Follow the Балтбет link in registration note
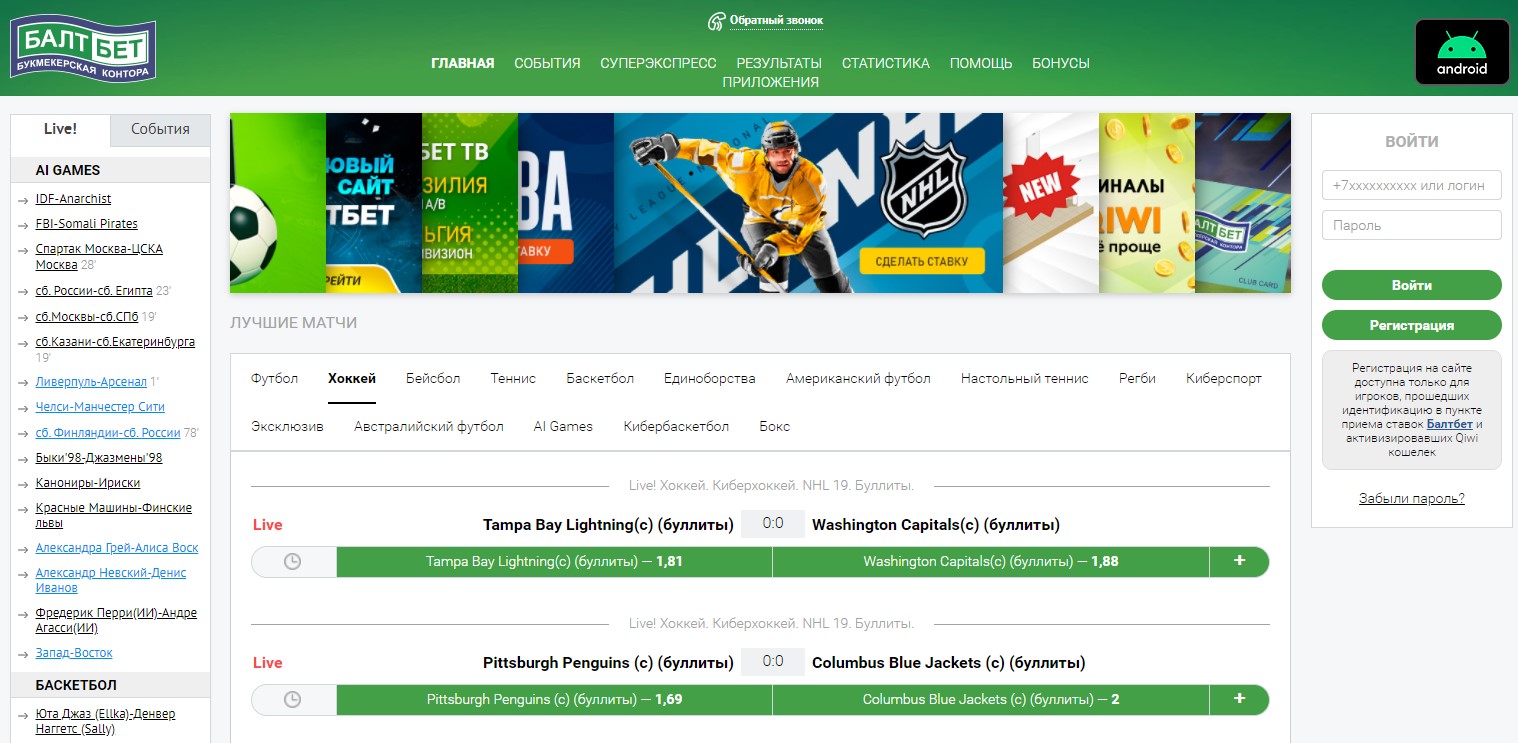 click(x=1450, y=424)
